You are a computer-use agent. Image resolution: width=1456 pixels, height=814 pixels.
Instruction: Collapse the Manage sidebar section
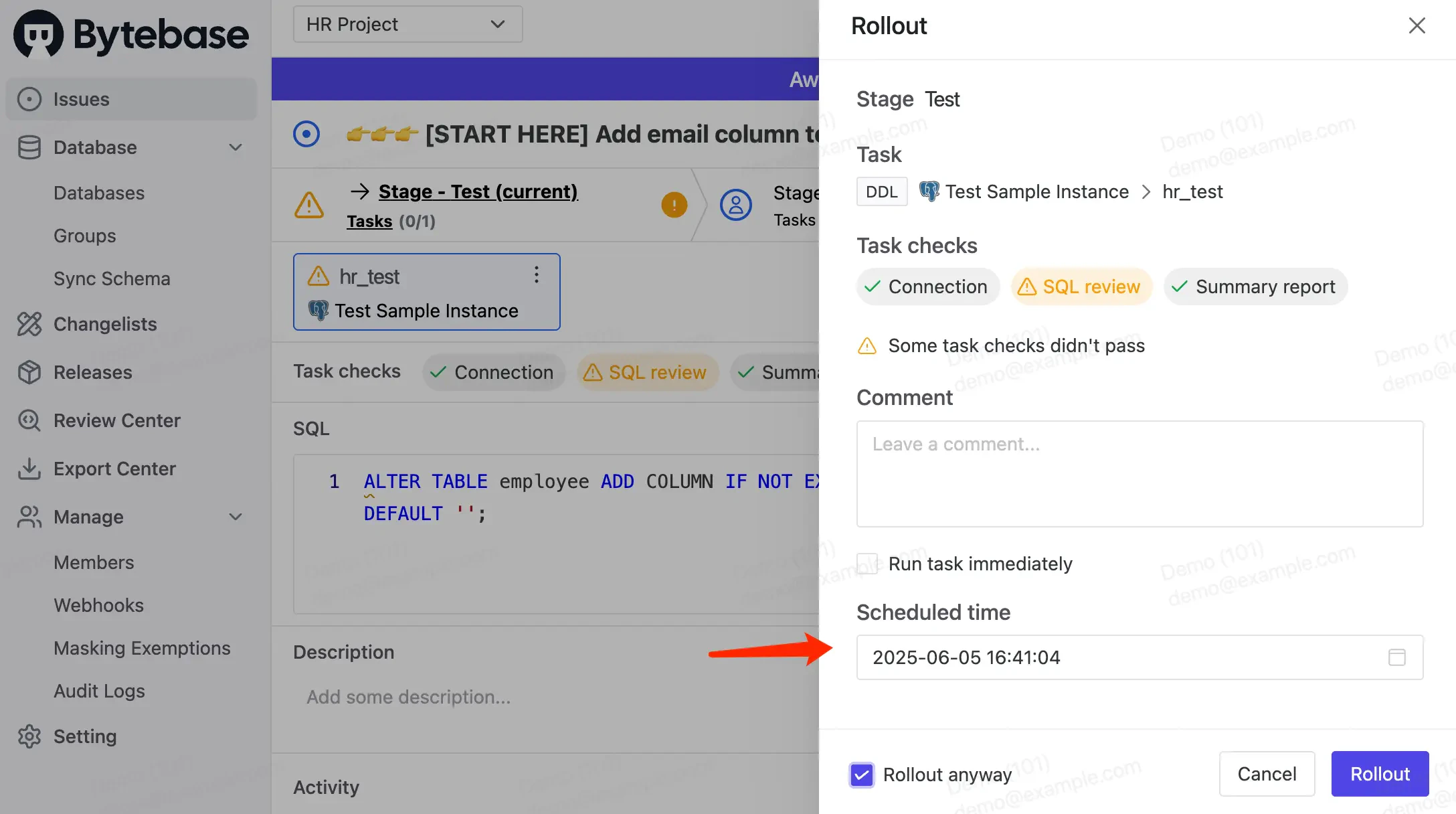[x=235, y=517]
